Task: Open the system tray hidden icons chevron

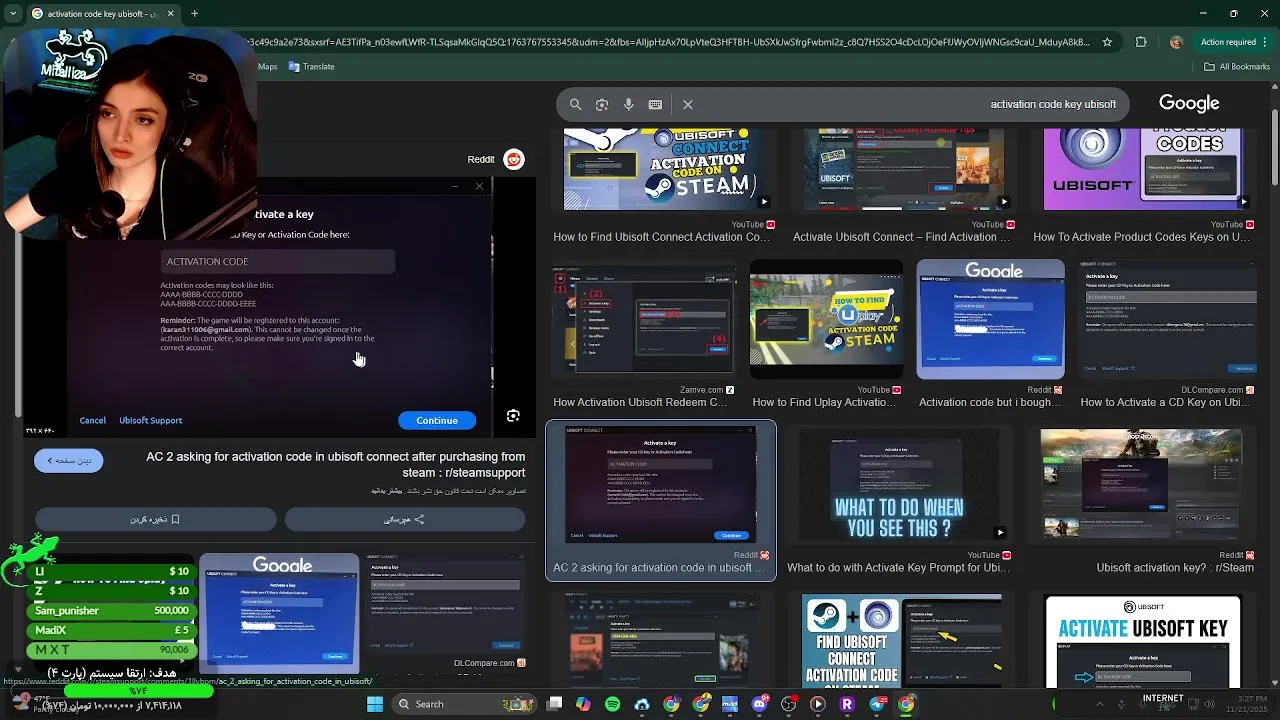Action: (x=1099, y=704)
